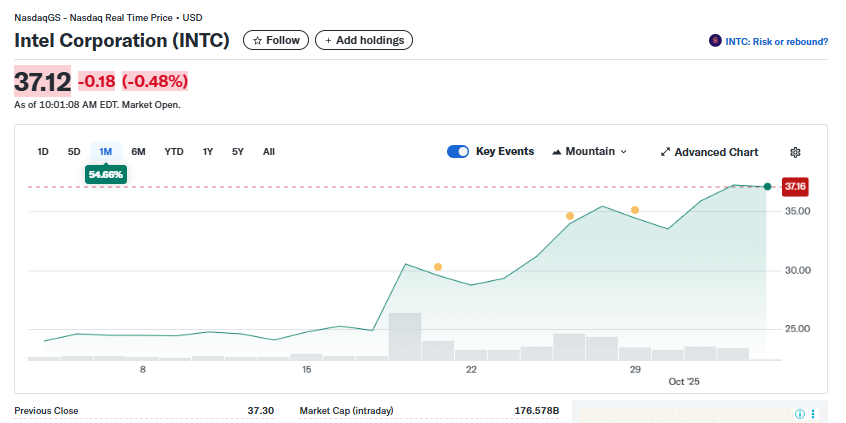Screen dimensions: 846x423
Task: Open the 'INTC: Risk or rebound?' link
Action: coord(776,41)
